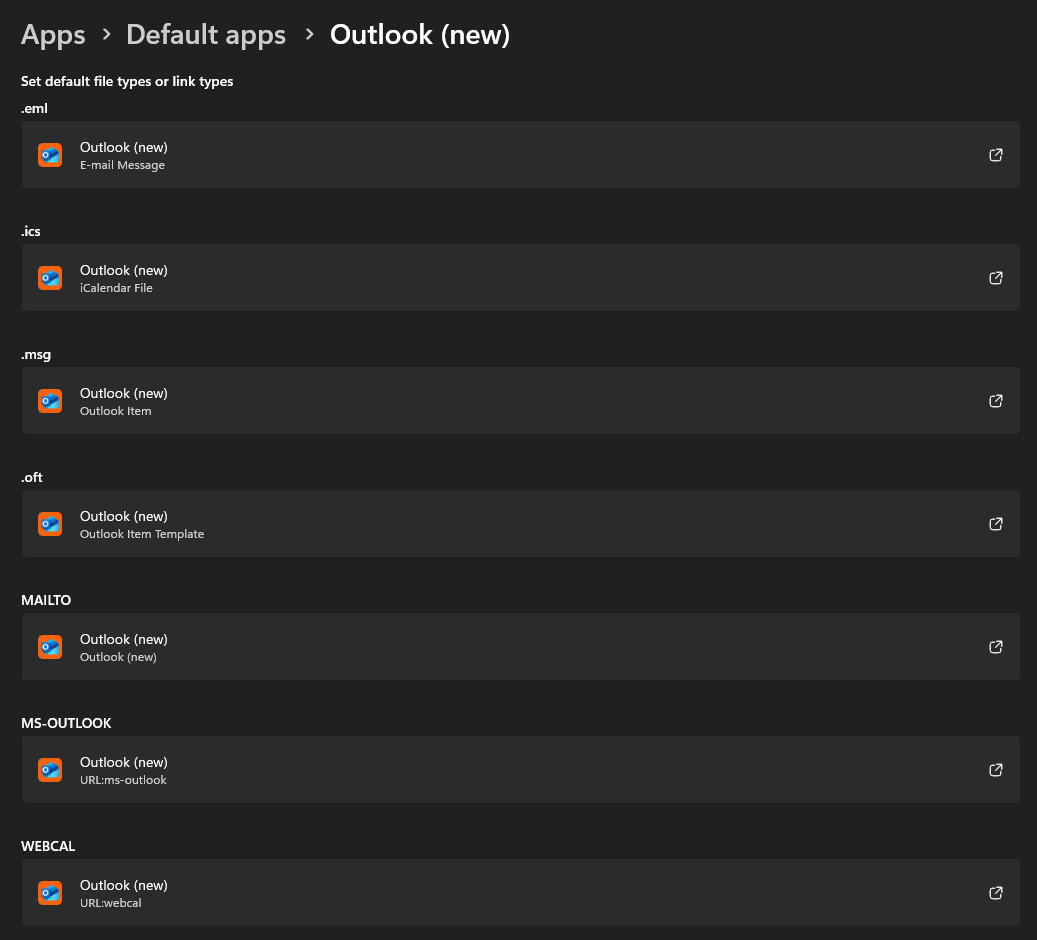
Task: Open external-link icon for WEBCAL row
Action: [x=995, y=893]
